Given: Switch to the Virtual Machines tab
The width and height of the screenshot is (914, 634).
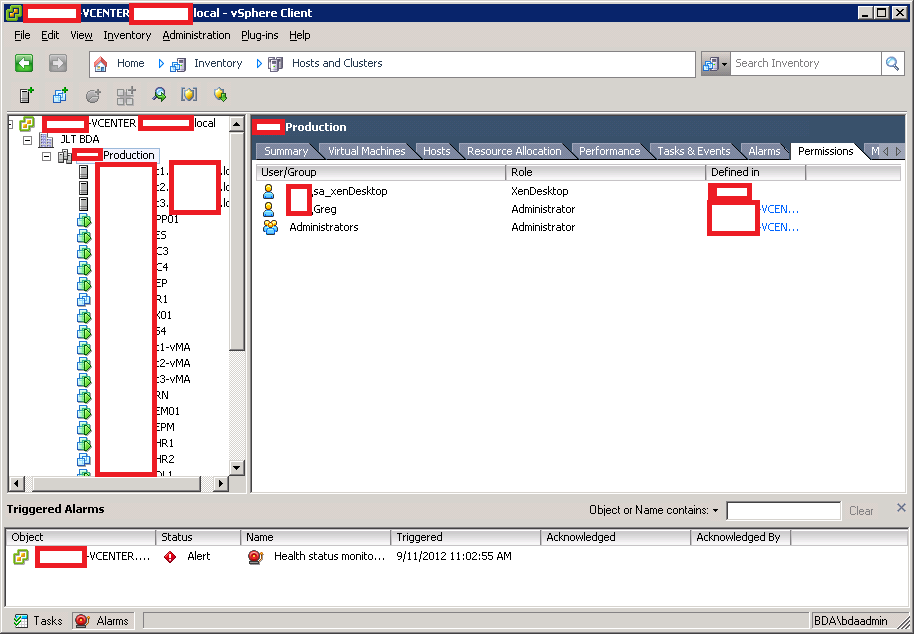Looking at the screenshot, I should 367,151.
